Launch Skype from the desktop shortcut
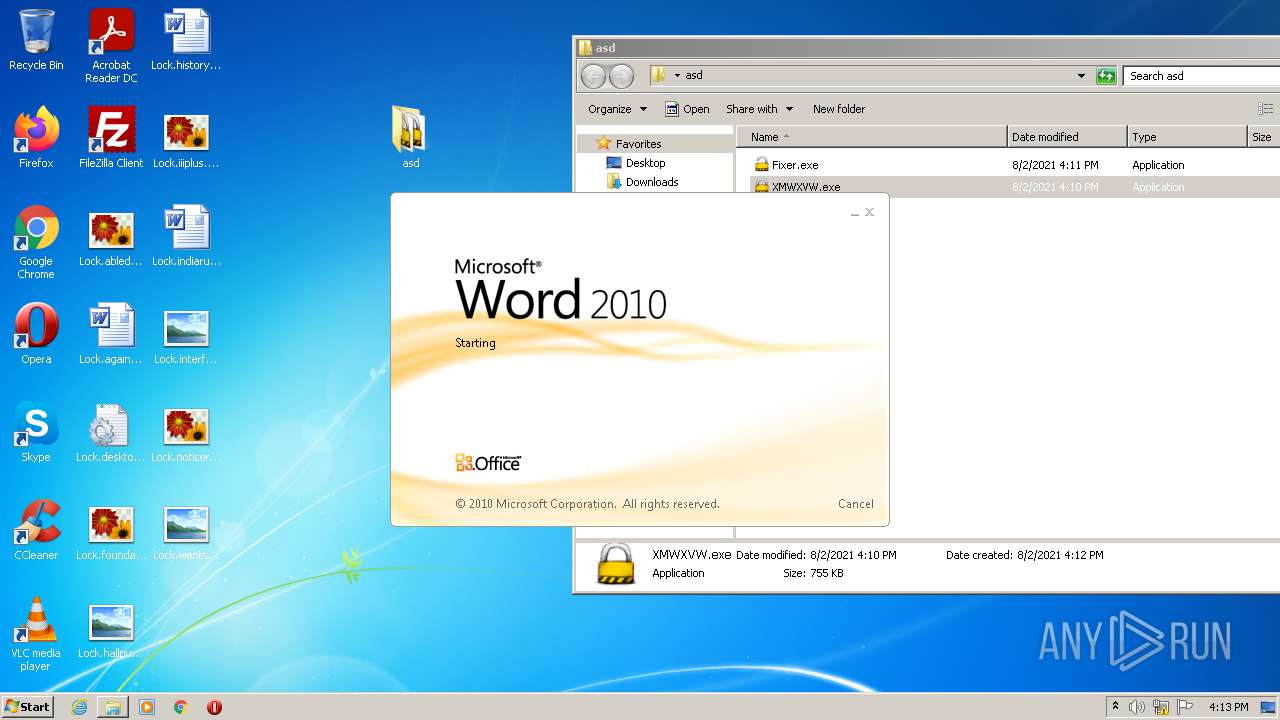The height and width of the screenshot is (720, 1280). click(36, 432)
